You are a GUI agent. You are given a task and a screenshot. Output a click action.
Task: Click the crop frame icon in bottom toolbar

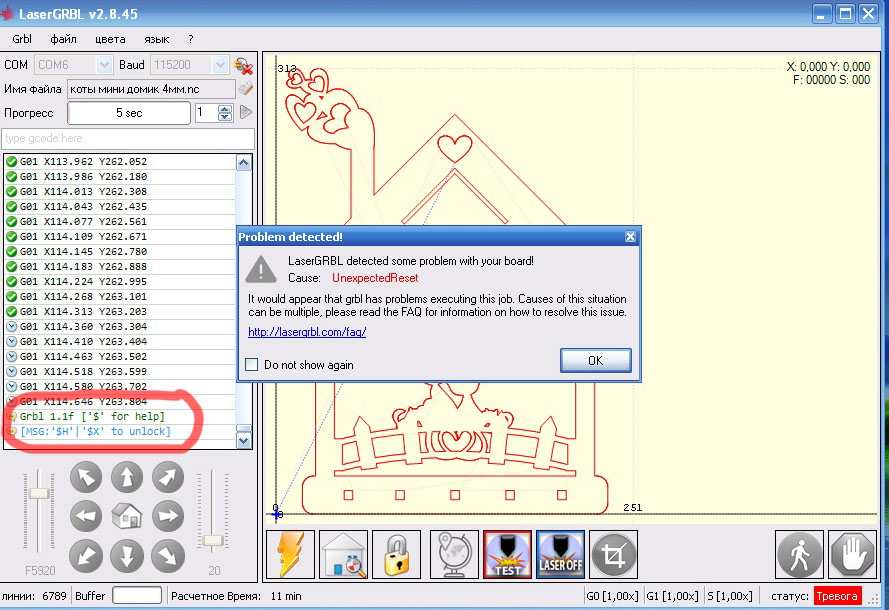pos(612,554)
